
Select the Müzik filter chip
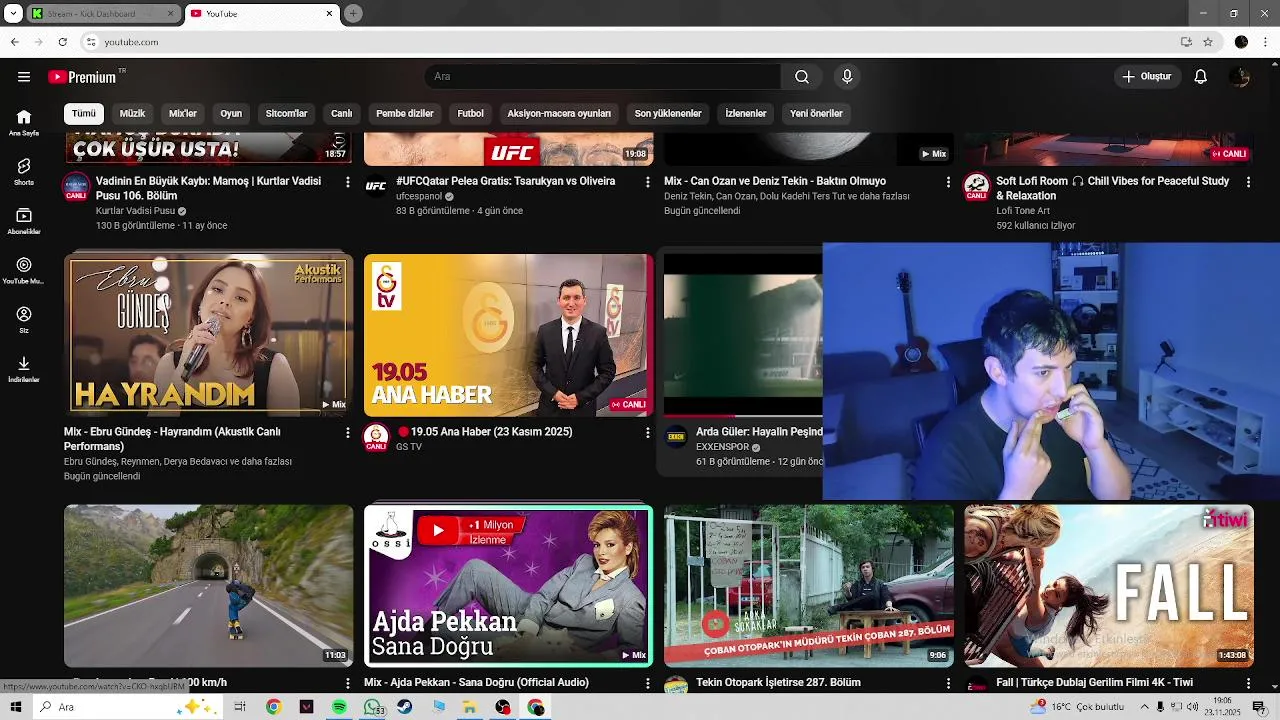coord(132,114)
